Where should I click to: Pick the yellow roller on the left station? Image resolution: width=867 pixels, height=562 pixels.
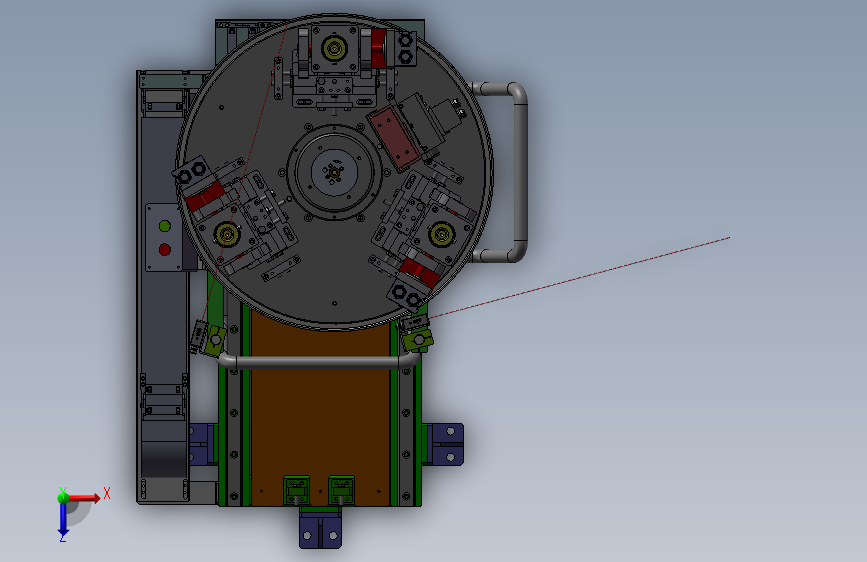227,234
